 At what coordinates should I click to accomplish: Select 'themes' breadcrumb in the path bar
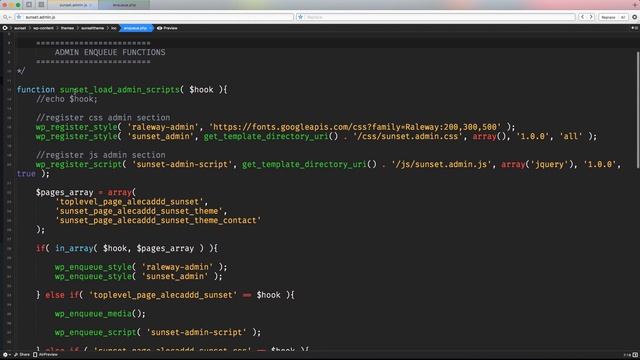[67, 28]
